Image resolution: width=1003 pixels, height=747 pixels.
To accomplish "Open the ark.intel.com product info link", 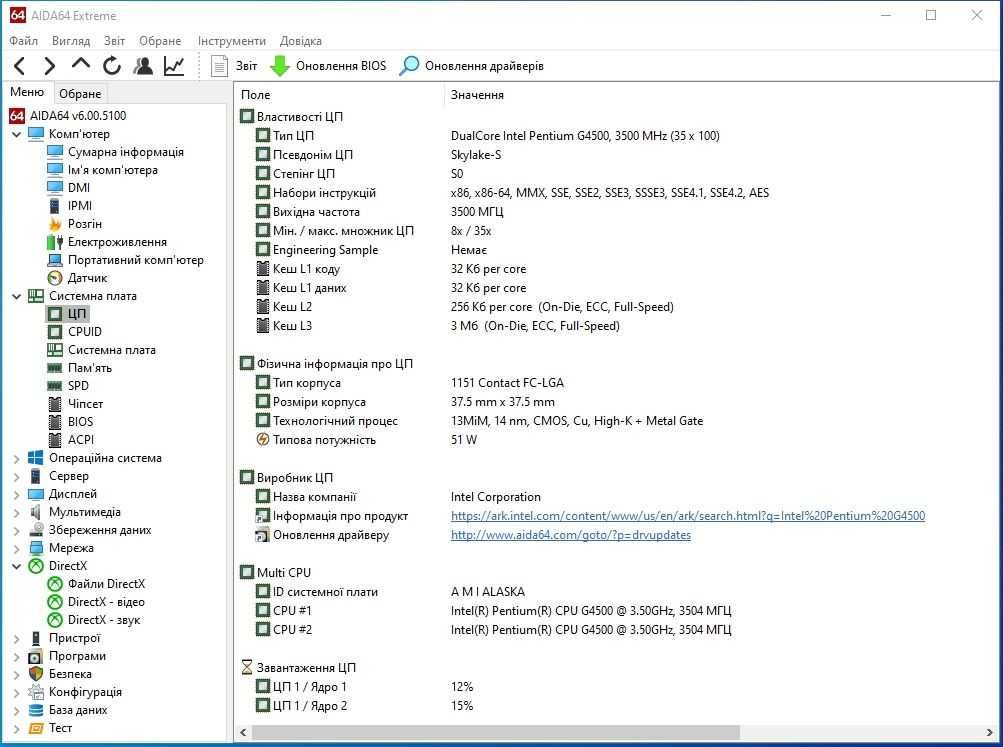I will coord(688,515).
